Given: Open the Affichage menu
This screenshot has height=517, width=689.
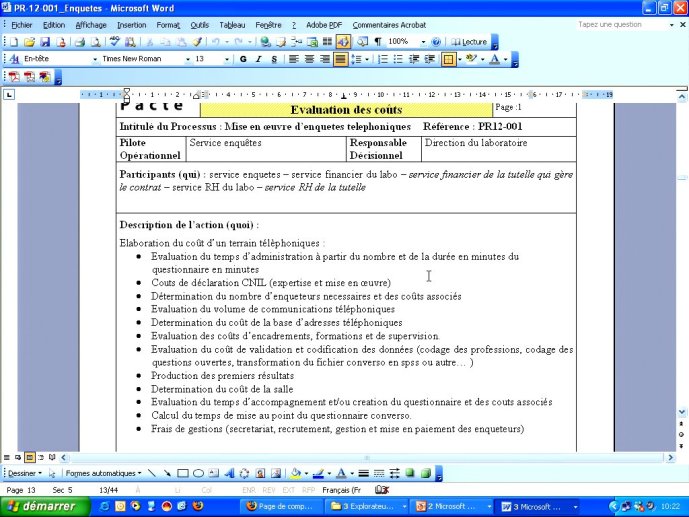Looking at the screenshot, I should tap(91, 25).
